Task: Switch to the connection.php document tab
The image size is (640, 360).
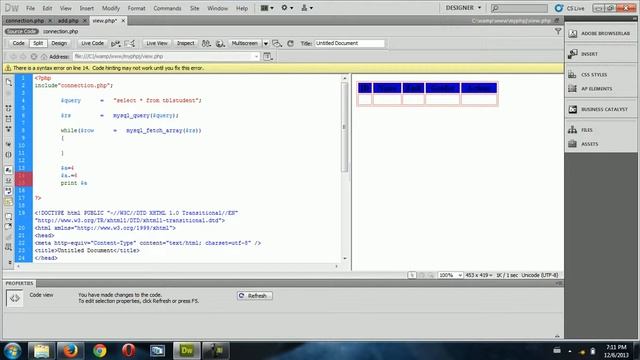Action: click(x=24, y=20)
